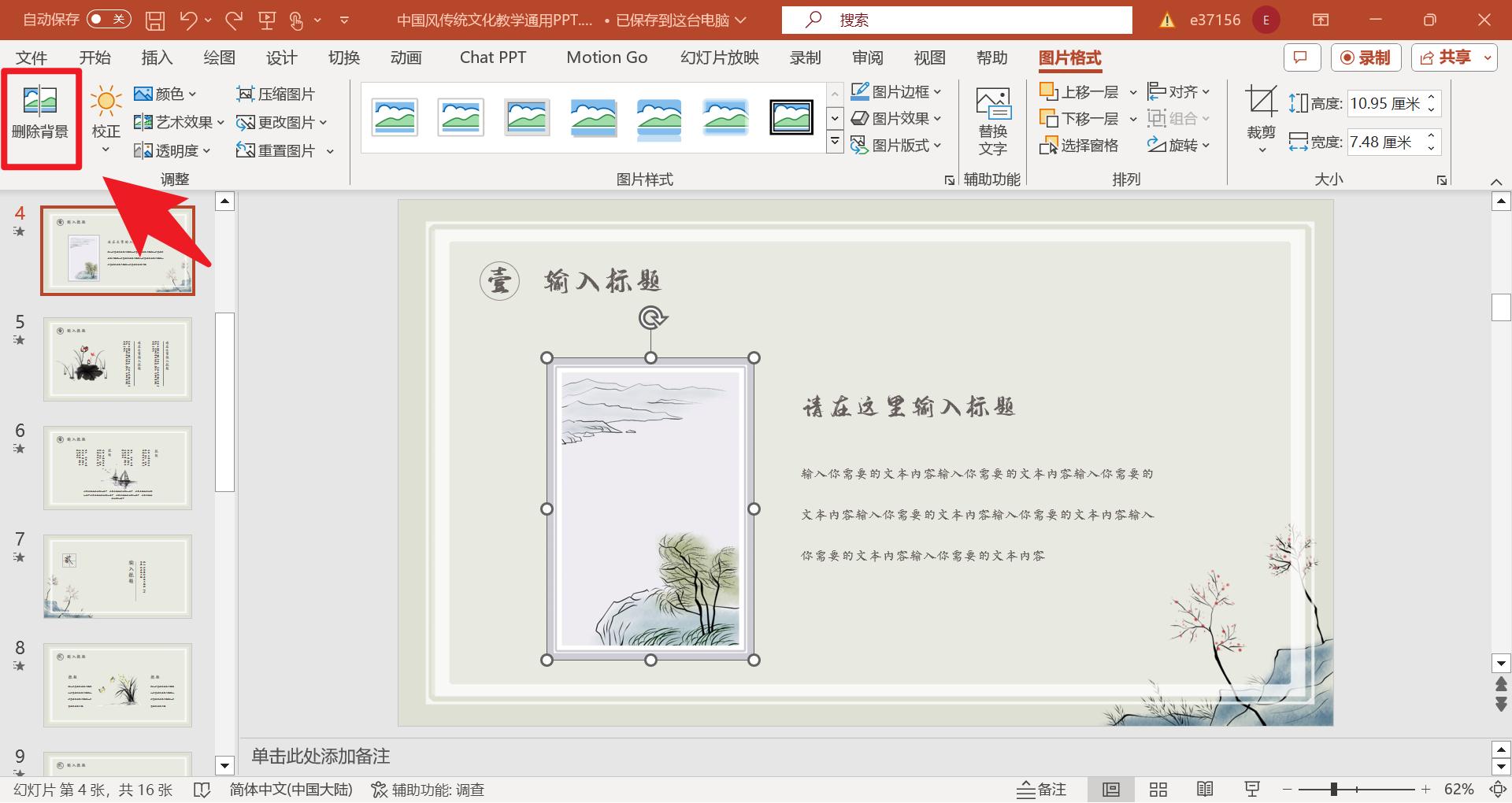Expand the Color (颜色) dropdown
Screen dimensions: 1512x803
pyautogui.click(x=165, y=94)
